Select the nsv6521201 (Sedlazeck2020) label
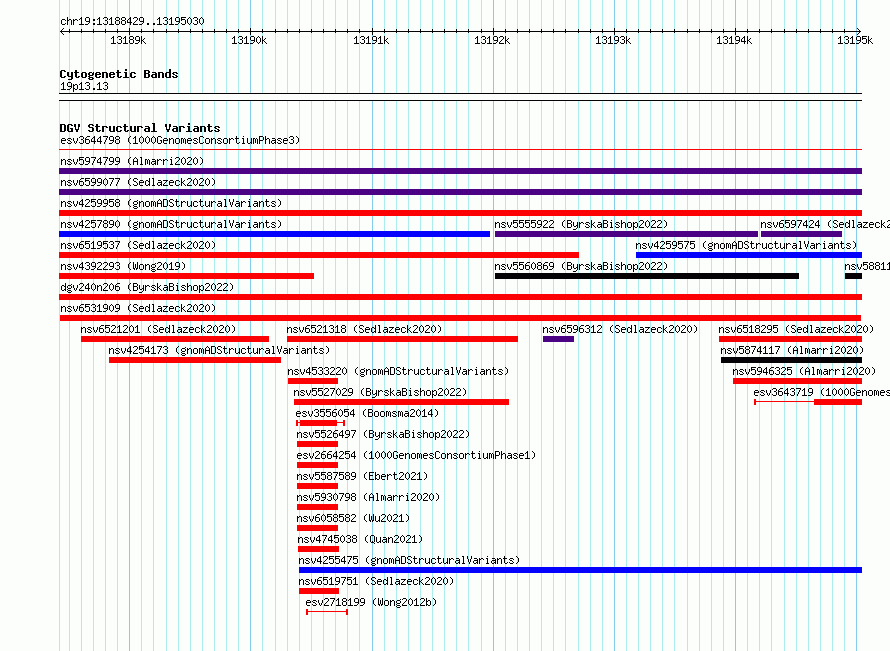890x651 pixels. pyautogui.click(x=158, y=329)
